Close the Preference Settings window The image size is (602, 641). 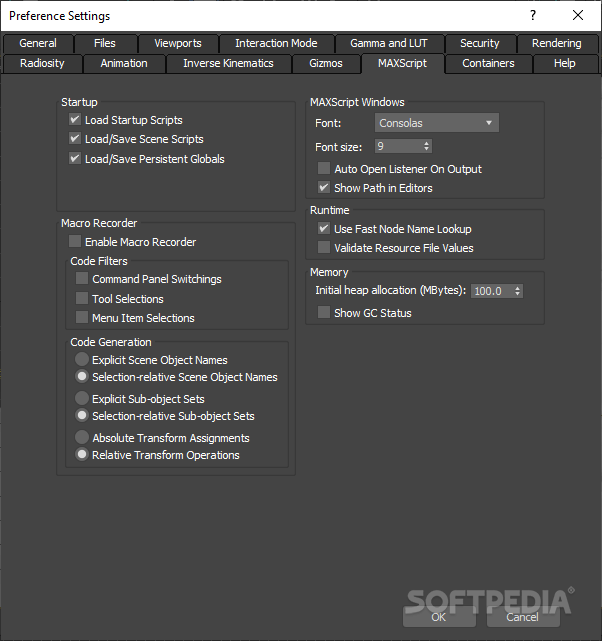(x=578, y=16)
